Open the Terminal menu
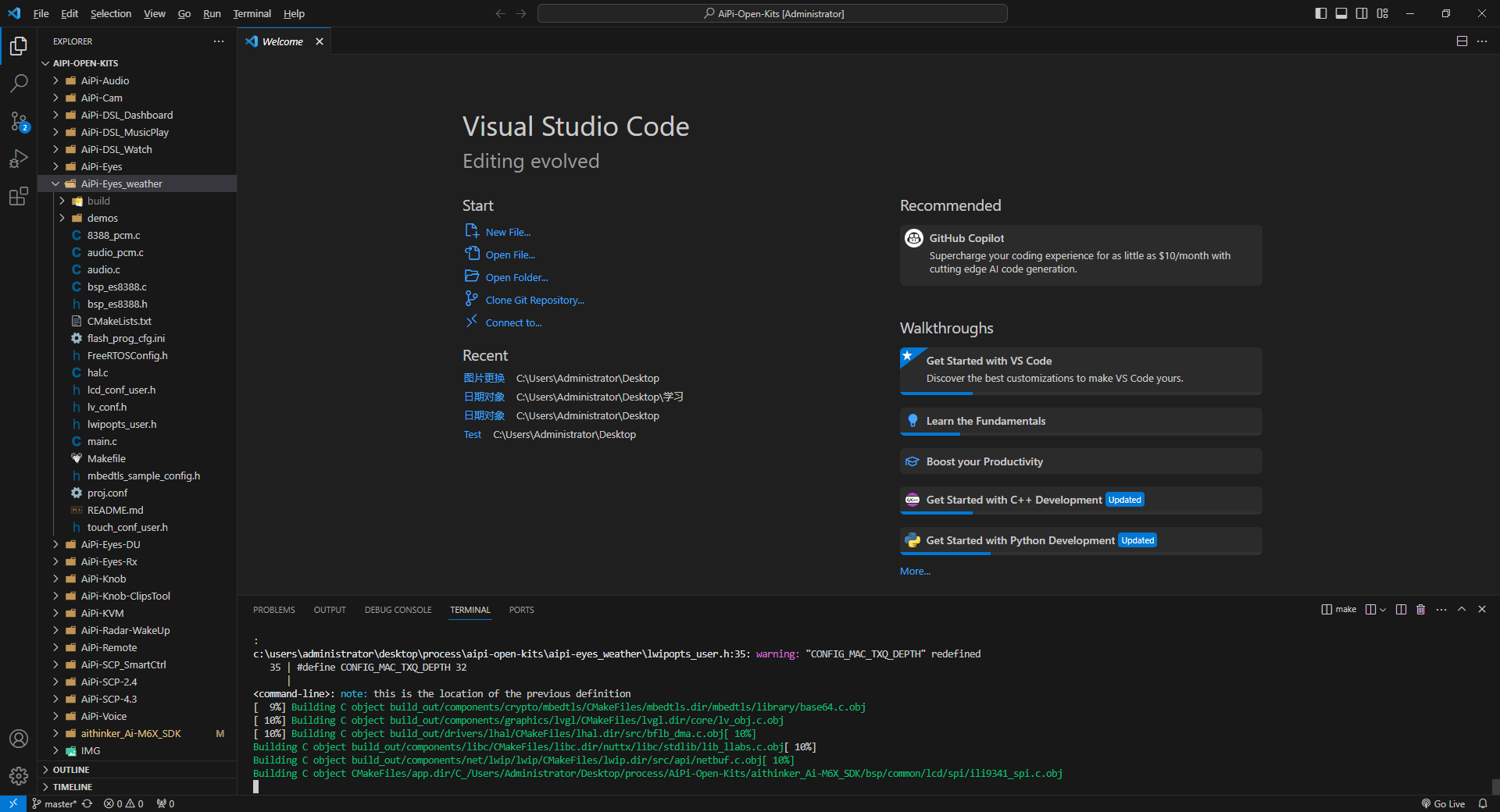Screen dimensions: 1500x812 (x=252, y=13)
